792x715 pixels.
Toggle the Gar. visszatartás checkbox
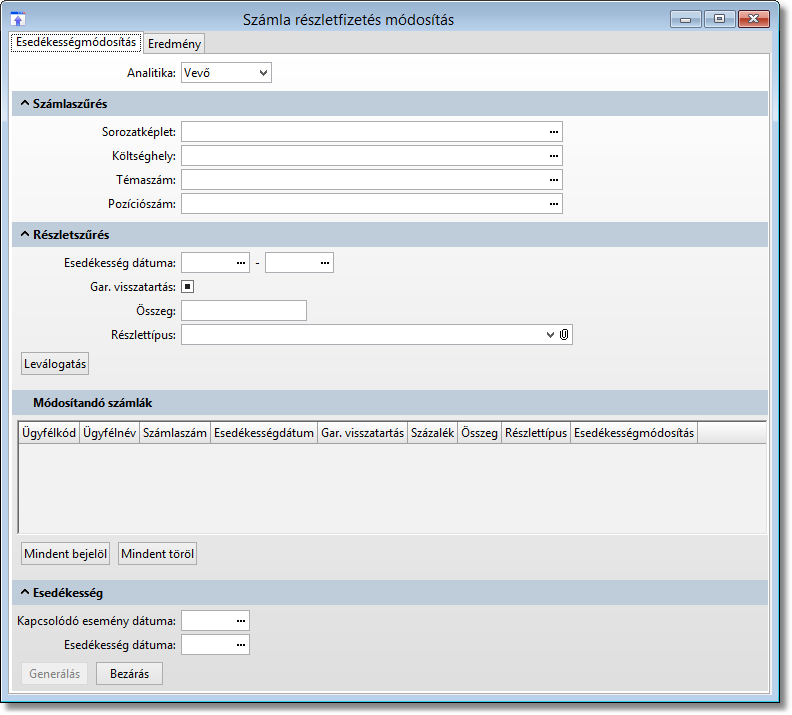(187, 287)
